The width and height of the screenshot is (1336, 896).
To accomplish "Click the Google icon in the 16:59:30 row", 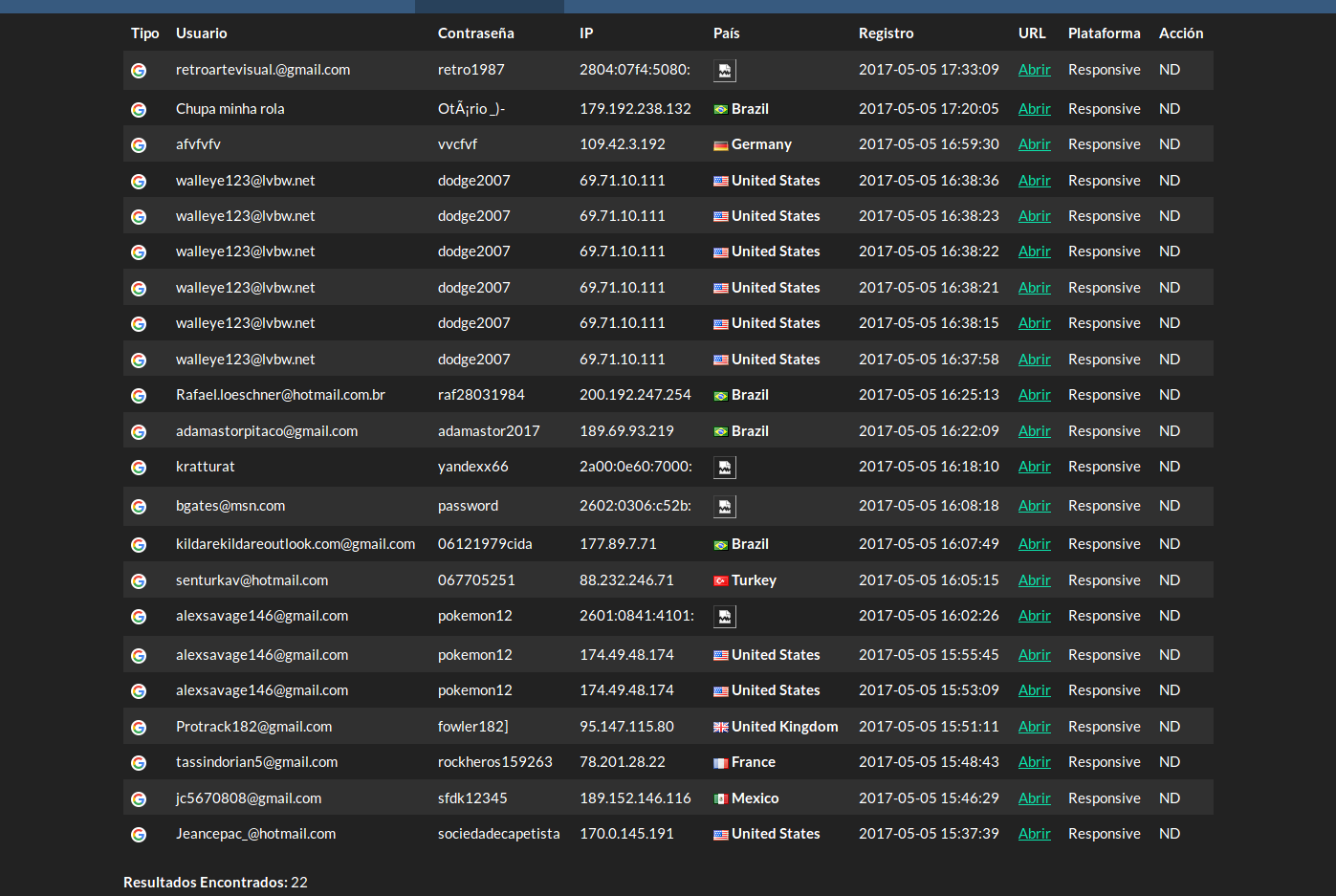I will tap(139, 145).
